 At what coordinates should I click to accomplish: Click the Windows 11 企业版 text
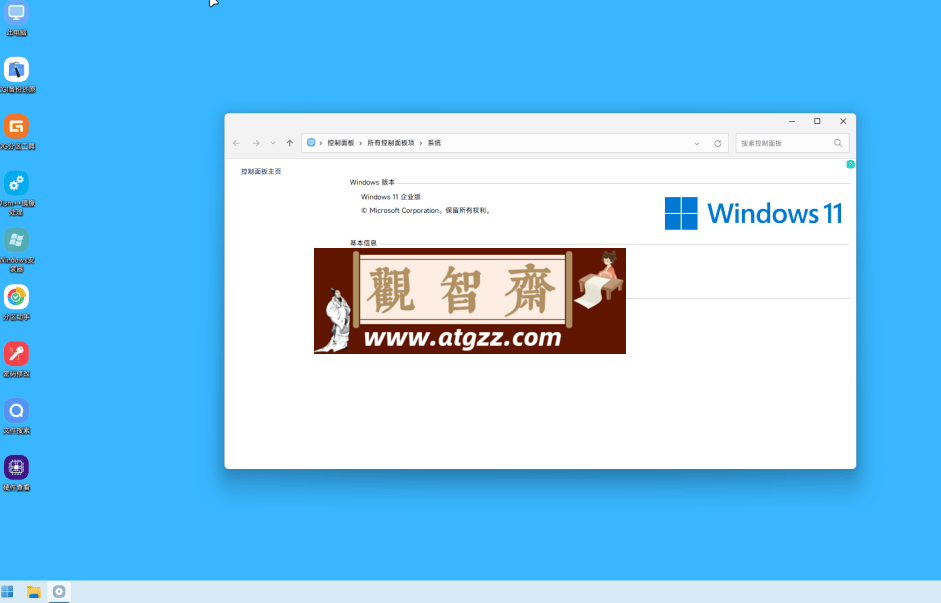point(391,196)
